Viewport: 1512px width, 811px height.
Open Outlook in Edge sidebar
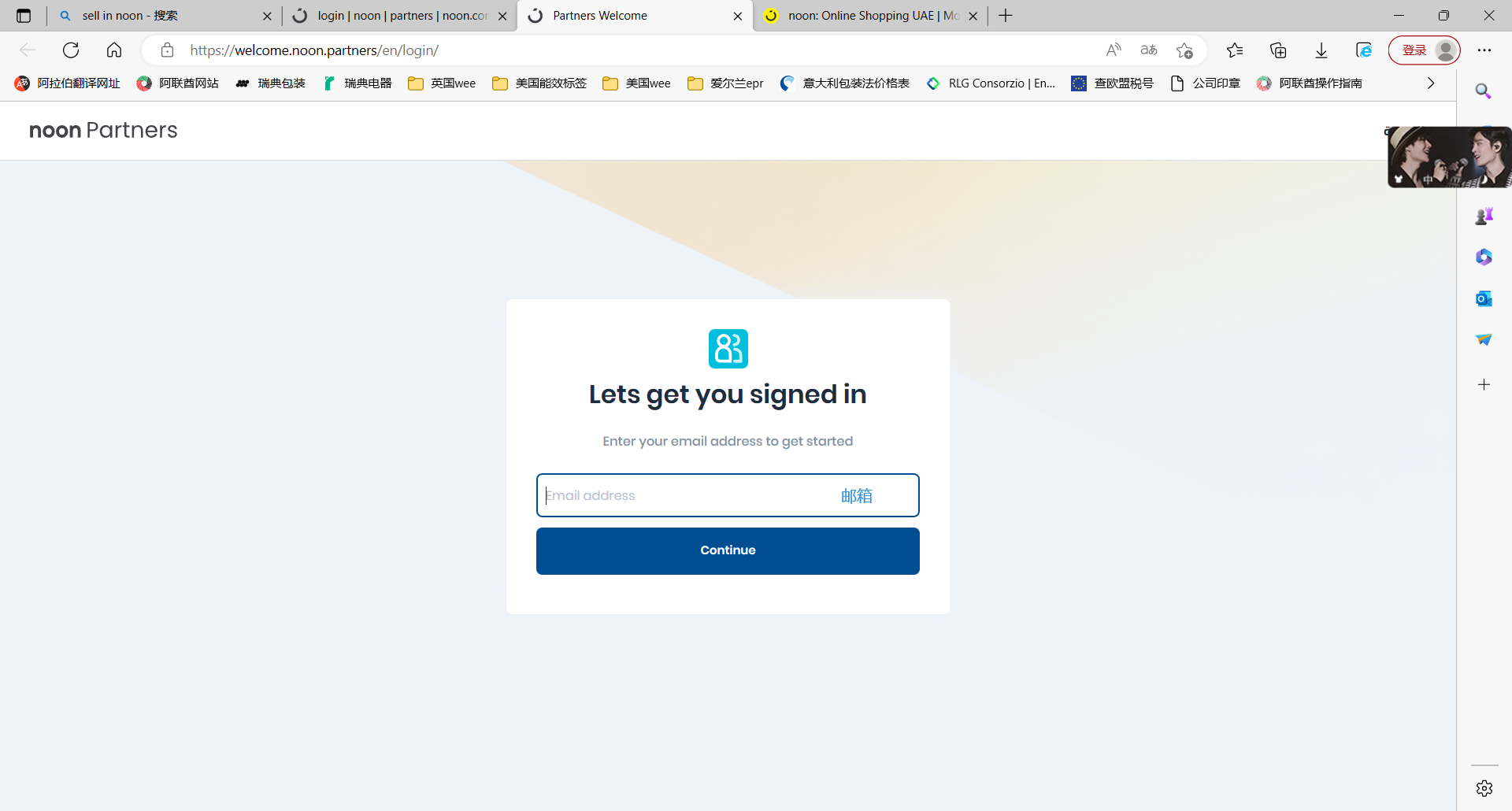[1484, 298]
